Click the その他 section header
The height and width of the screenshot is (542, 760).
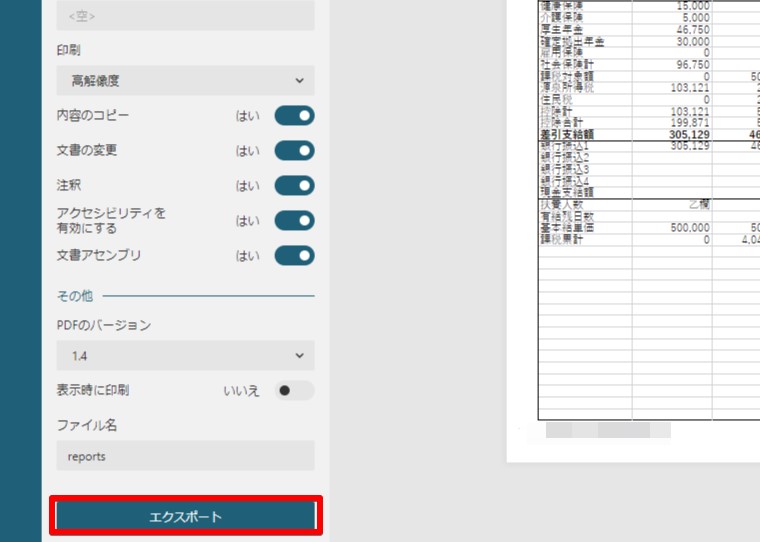[75, 296]
